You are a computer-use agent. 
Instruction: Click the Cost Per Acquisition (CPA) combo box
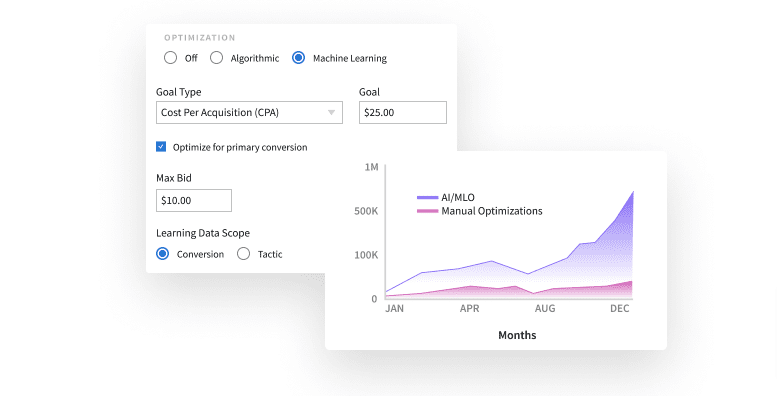click(x=249, y=113)
